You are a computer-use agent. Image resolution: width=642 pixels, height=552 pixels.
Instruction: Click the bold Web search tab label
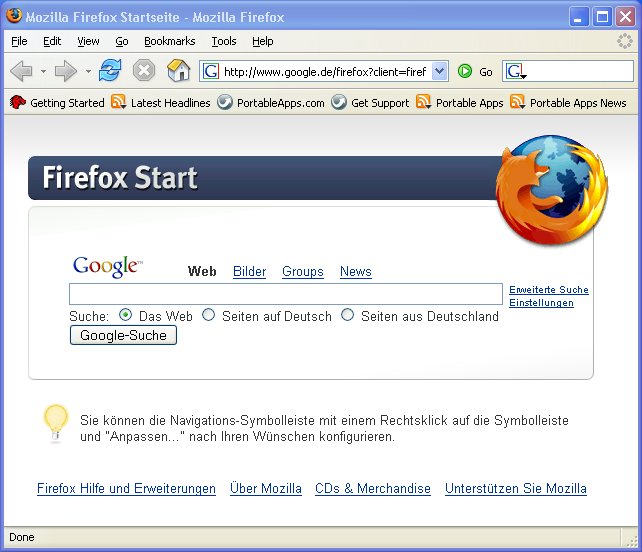[x=202, y=271]
